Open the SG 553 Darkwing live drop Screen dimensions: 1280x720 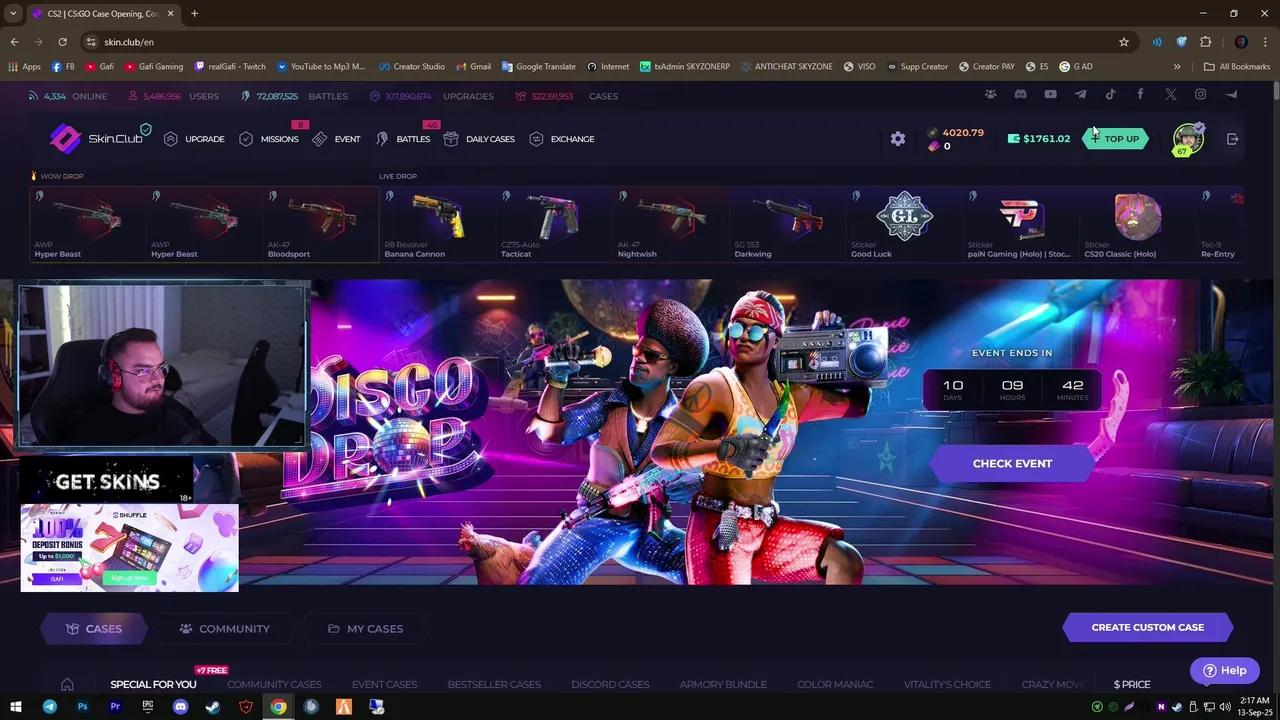pos(788,223)
